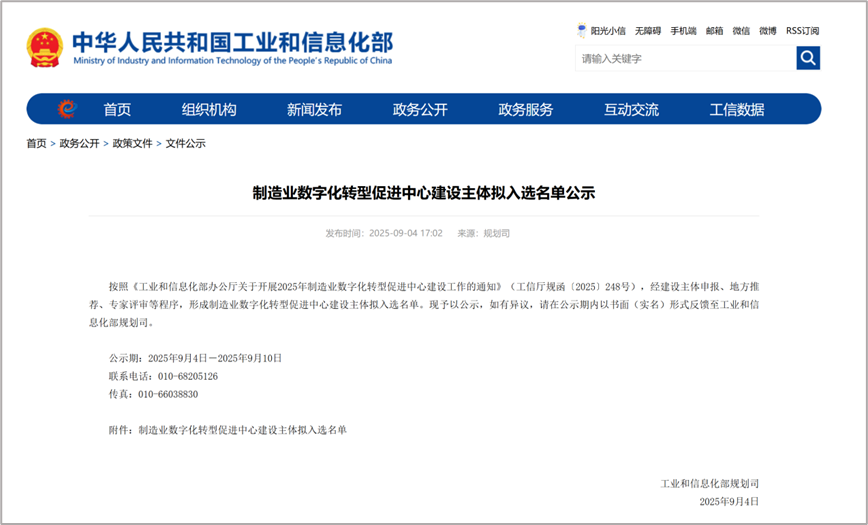
Task: Open the 工信数据 navigation item
Action: [x=737, y=110]
